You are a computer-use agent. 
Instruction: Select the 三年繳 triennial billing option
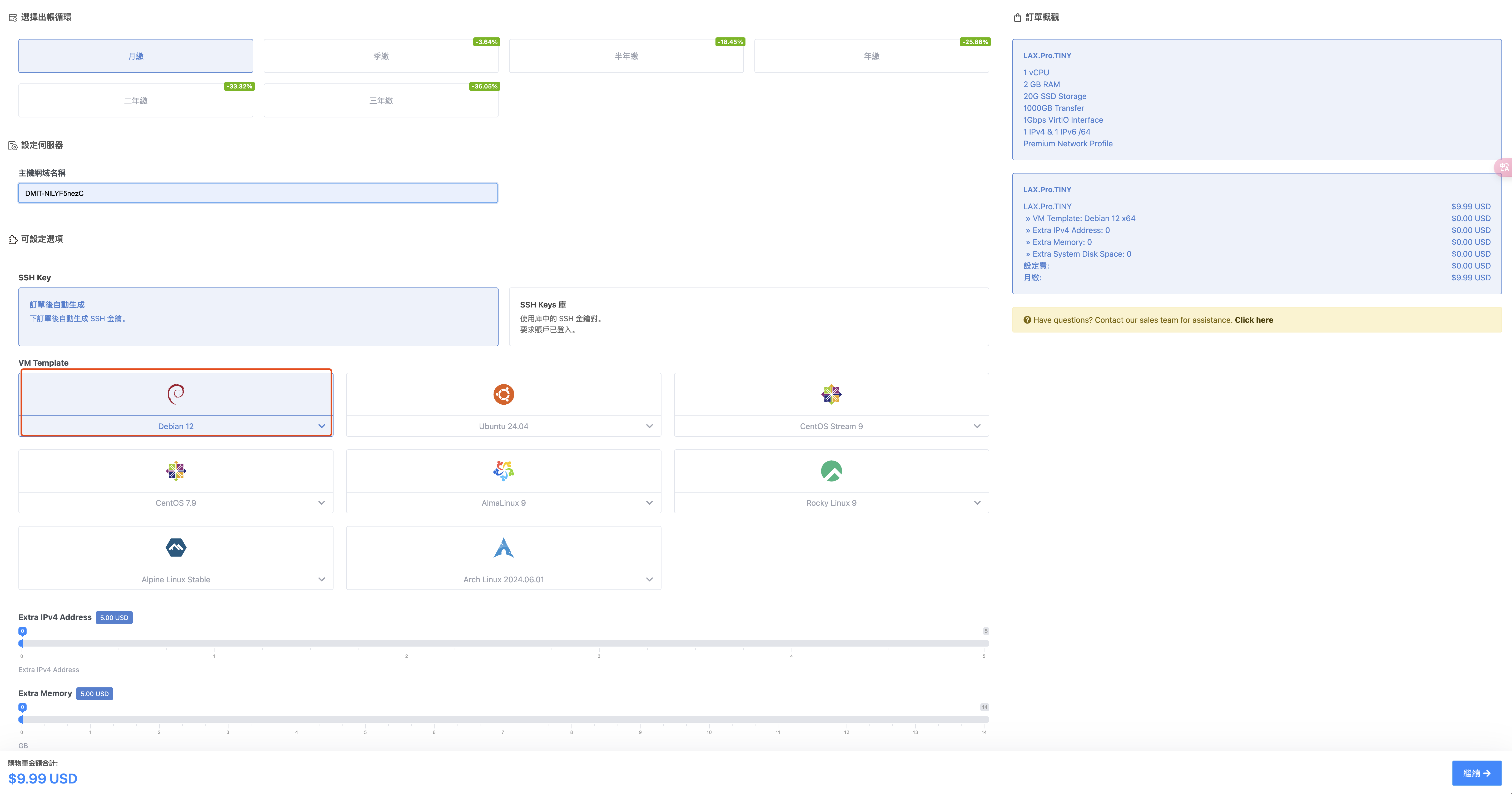tap(381, 101)
